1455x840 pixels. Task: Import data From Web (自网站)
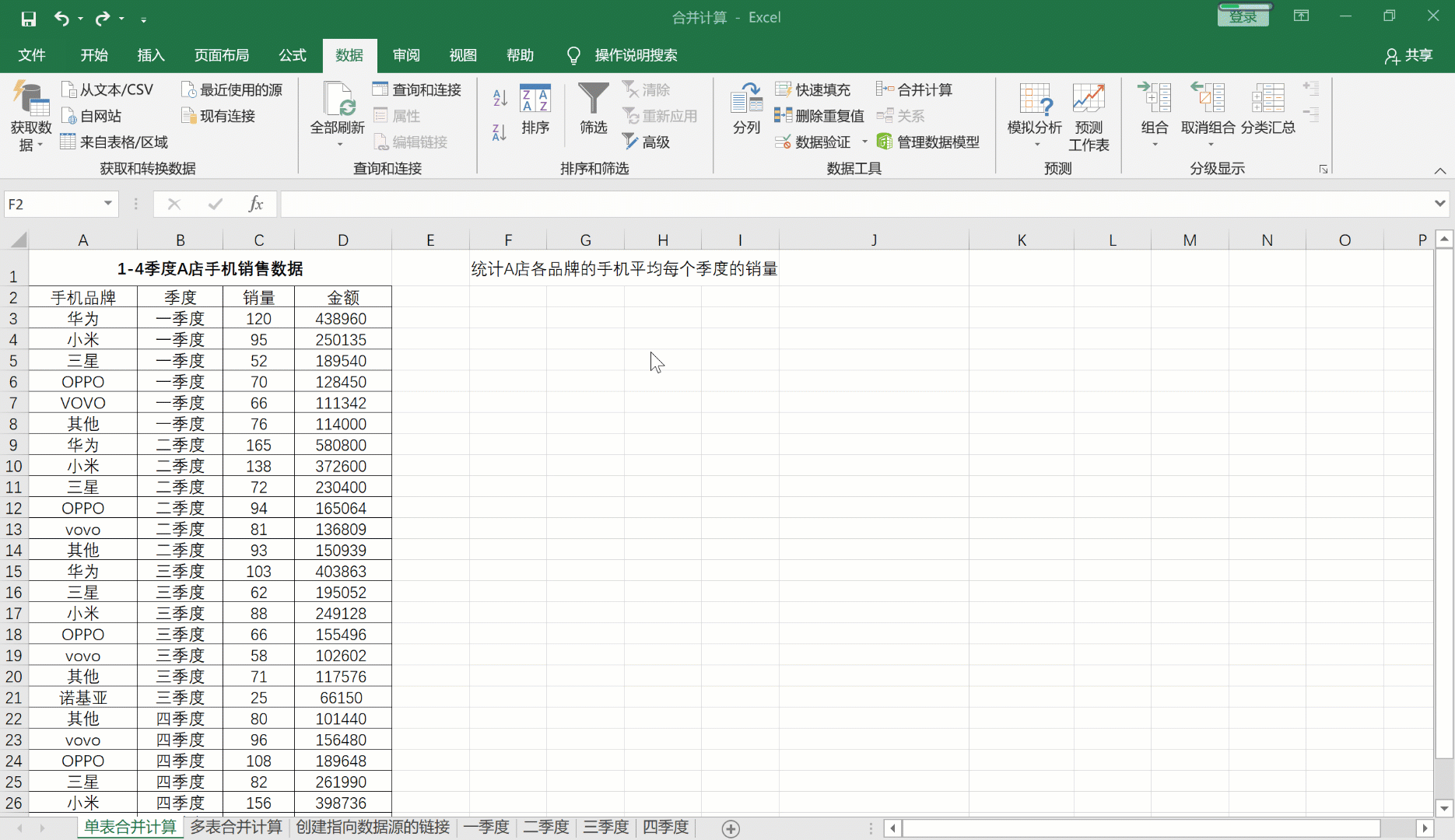(91, 116)
